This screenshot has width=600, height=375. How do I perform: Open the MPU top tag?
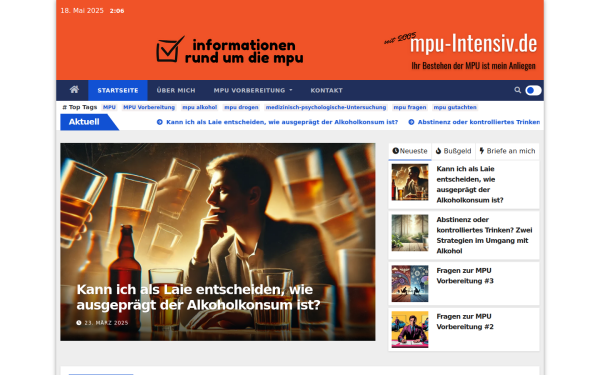pyautogui.click(x=109, y=108)
